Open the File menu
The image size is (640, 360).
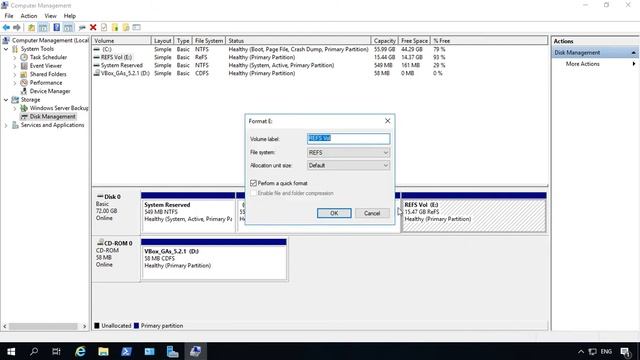point(9,16)
